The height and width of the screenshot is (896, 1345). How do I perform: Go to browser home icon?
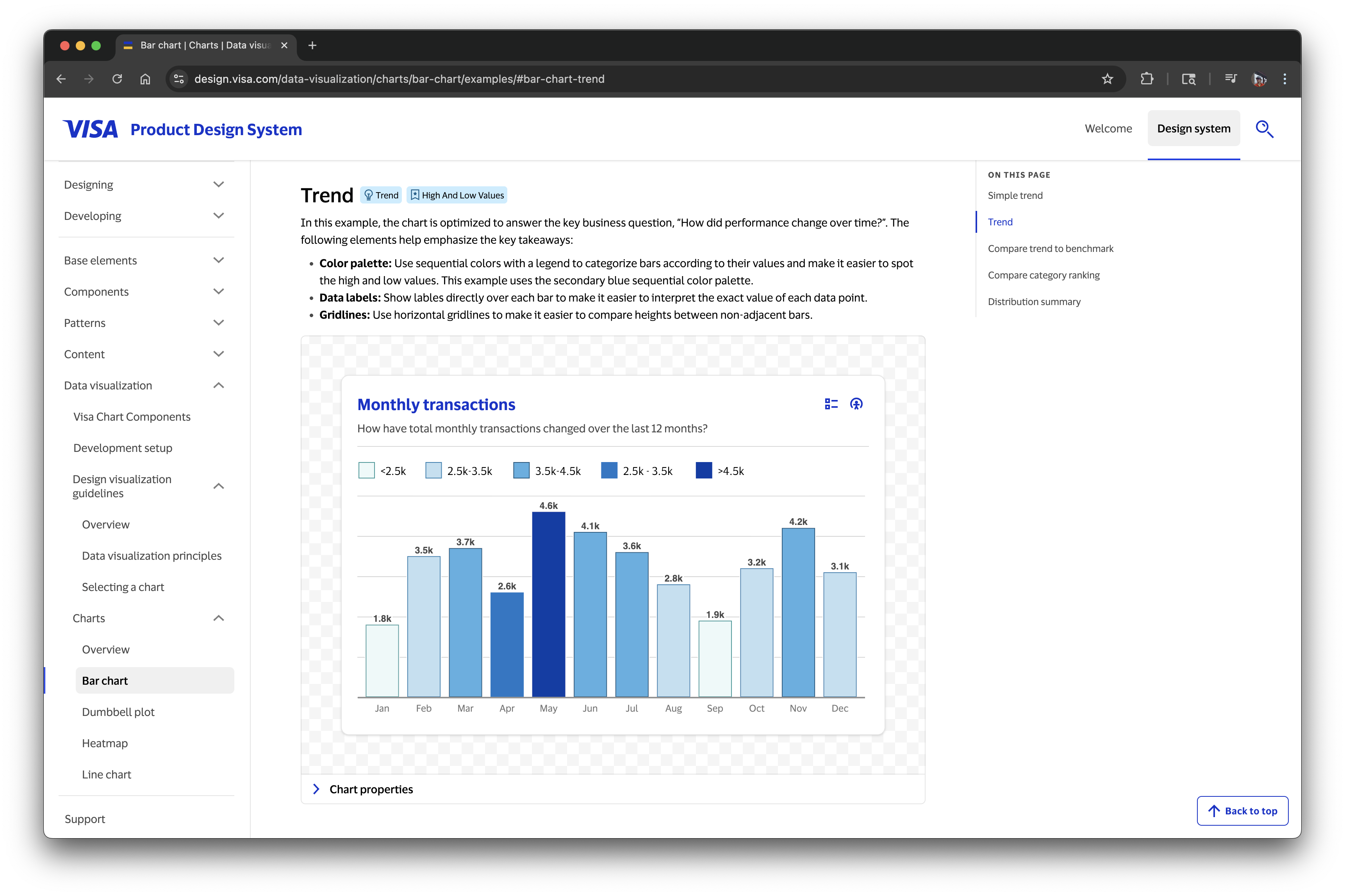click(145, 79)
